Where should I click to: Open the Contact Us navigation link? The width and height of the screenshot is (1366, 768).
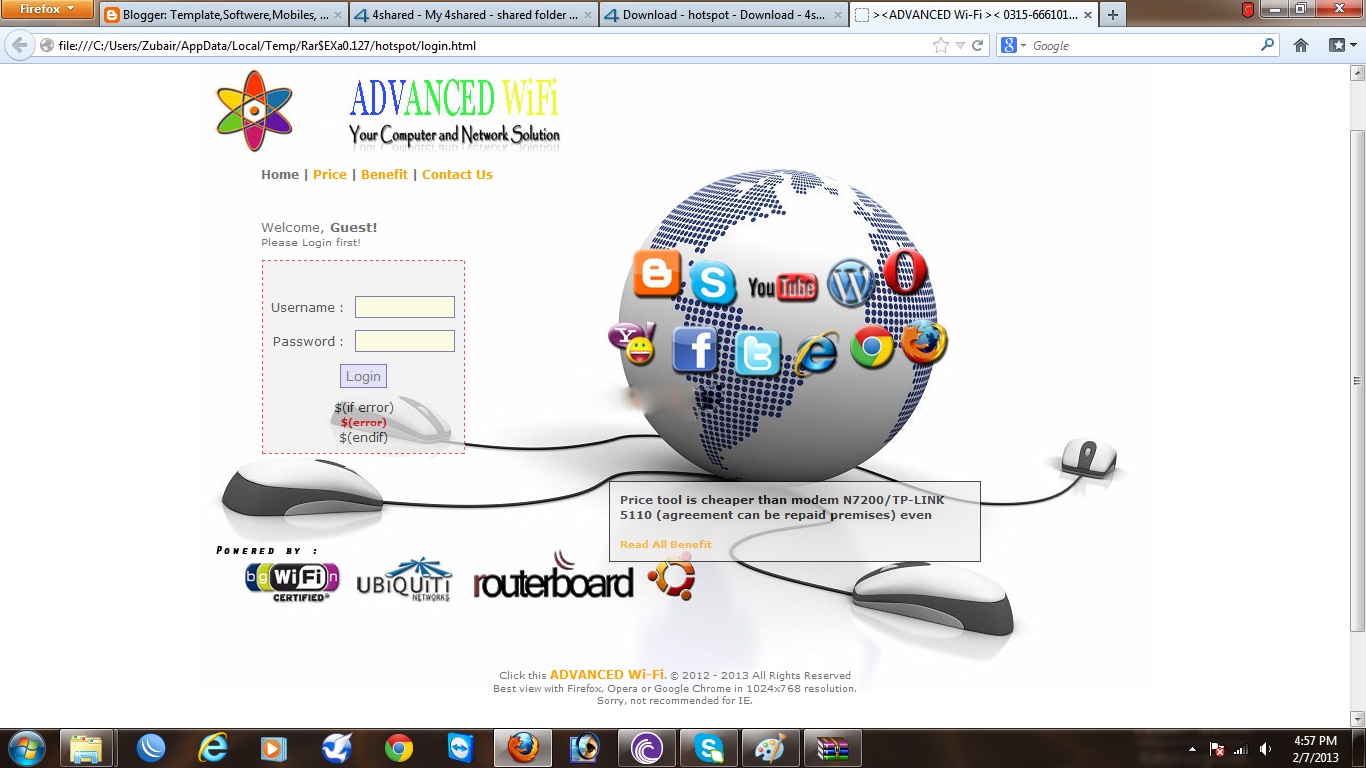point(457,174)
